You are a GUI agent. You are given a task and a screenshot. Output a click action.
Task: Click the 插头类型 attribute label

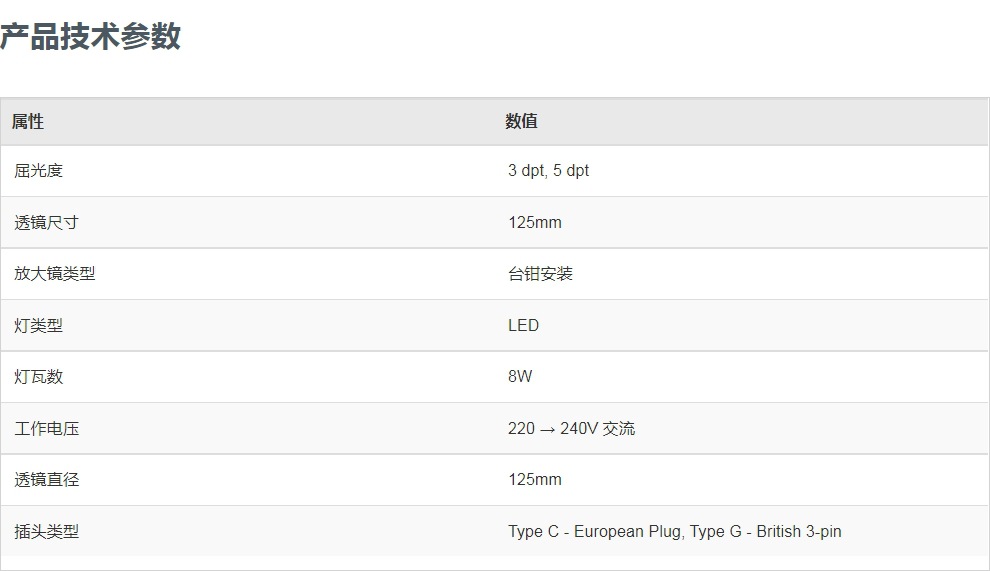pos(46,532)
